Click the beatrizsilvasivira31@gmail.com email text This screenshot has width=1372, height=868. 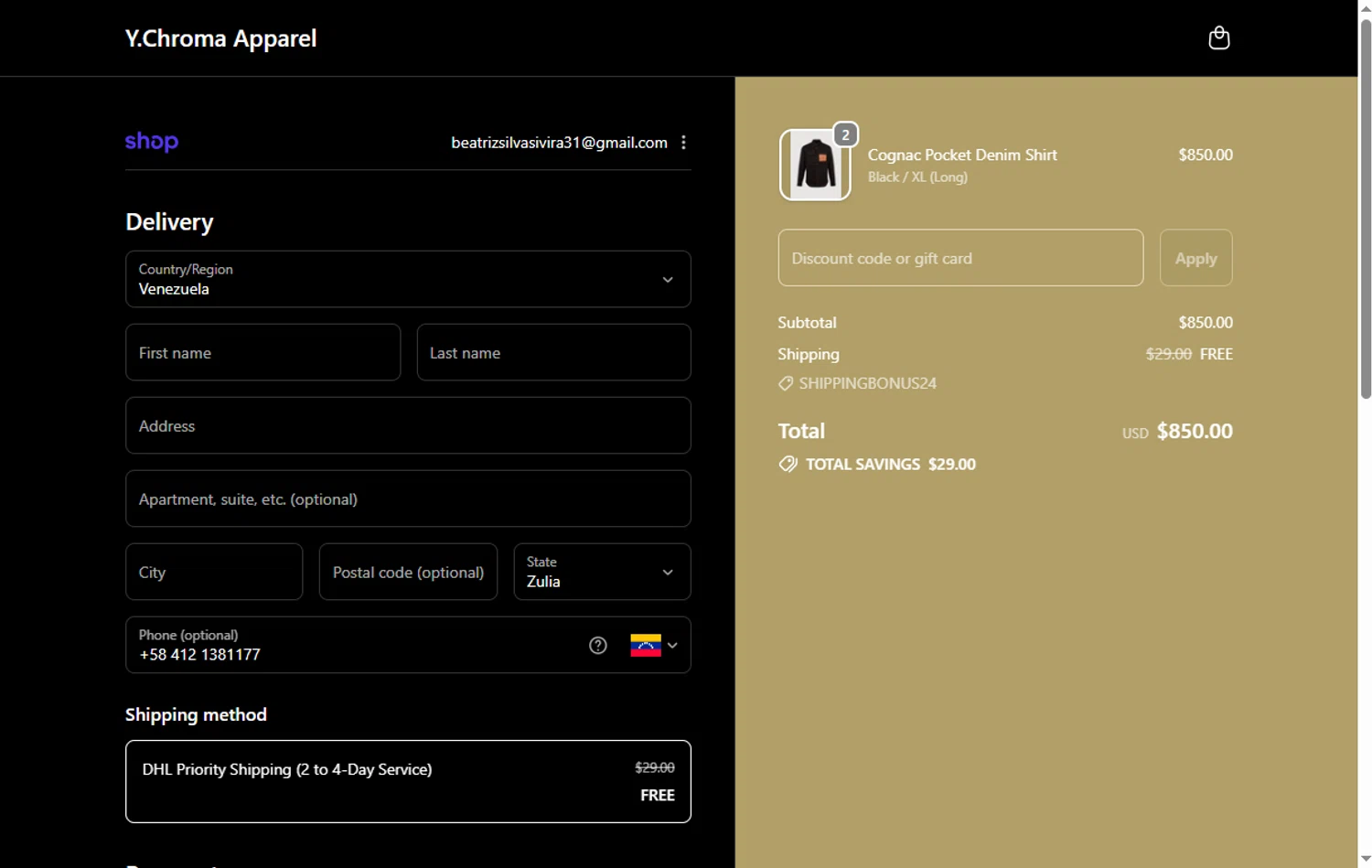pos(559,143)
